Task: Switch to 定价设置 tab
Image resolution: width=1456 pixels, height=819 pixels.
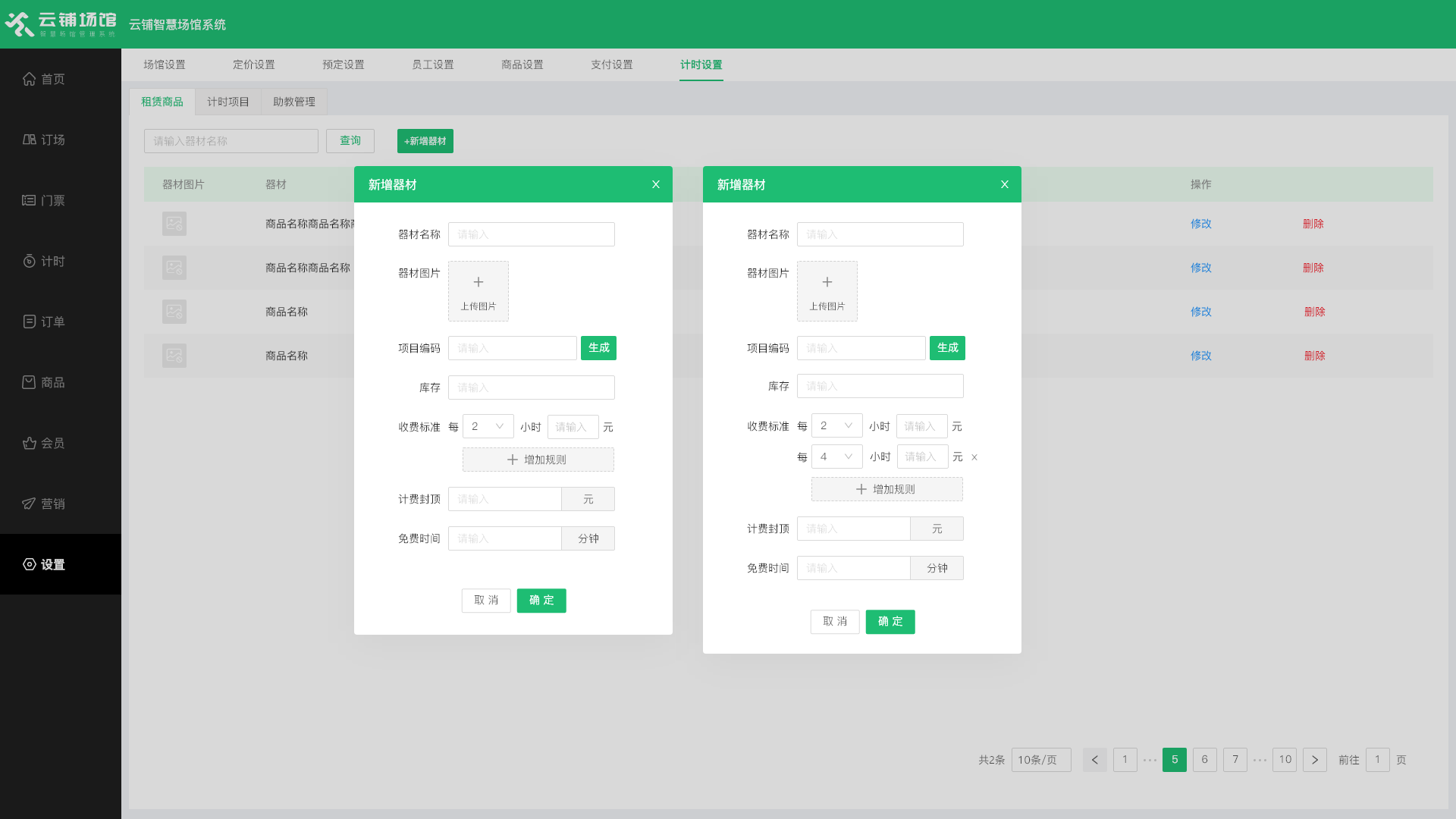Action: [x=254, y=64]
